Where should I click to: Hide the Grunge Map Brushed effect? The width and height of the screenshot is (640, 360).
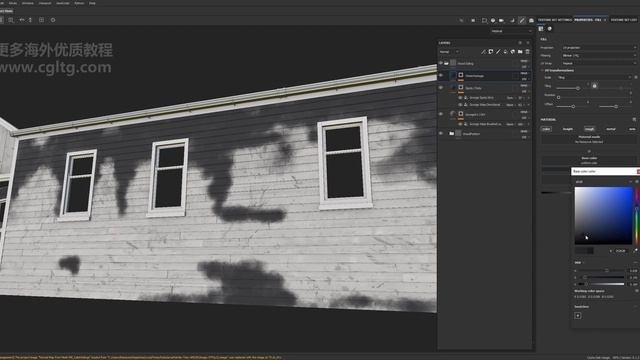coord(460,124)
